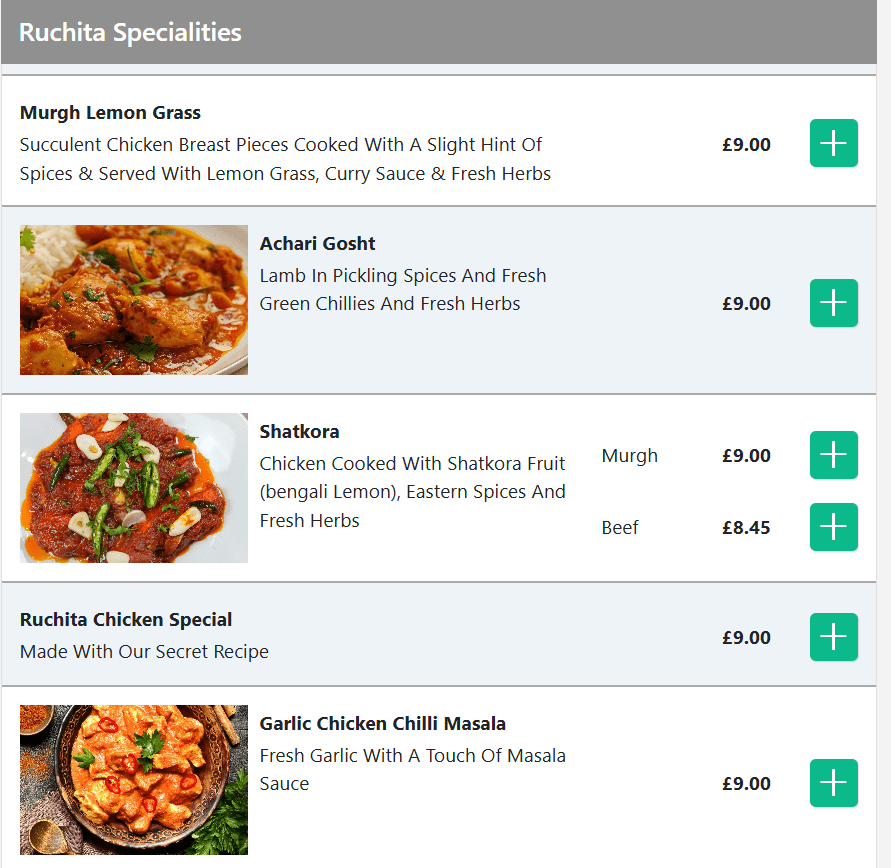
Task: Click the Garlic Chicken Chilli Masala title
Action: [x=382, y=724]
